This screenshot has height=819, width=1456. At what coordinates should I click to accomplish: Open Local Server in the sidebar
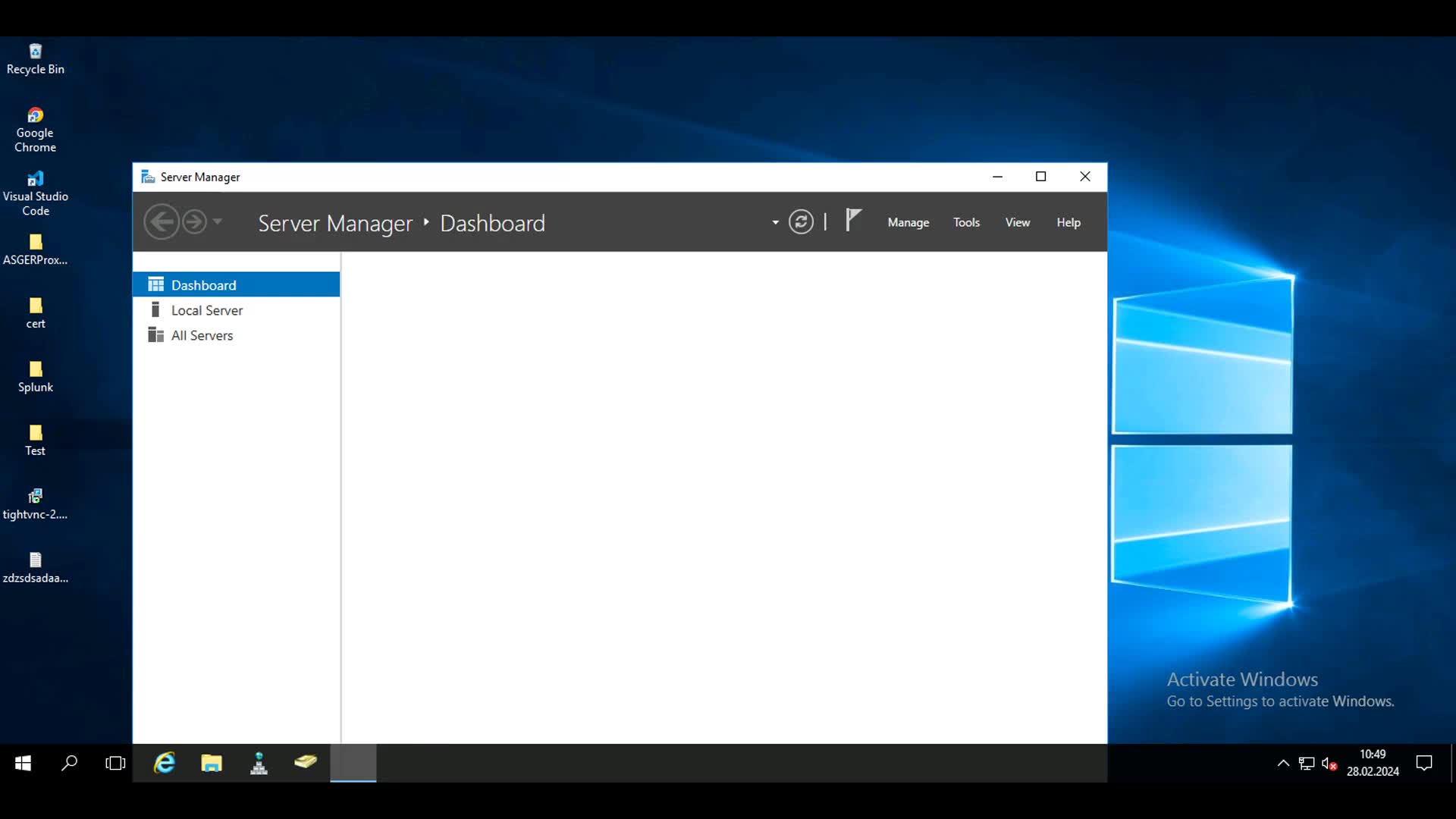(x=206, y=310)
